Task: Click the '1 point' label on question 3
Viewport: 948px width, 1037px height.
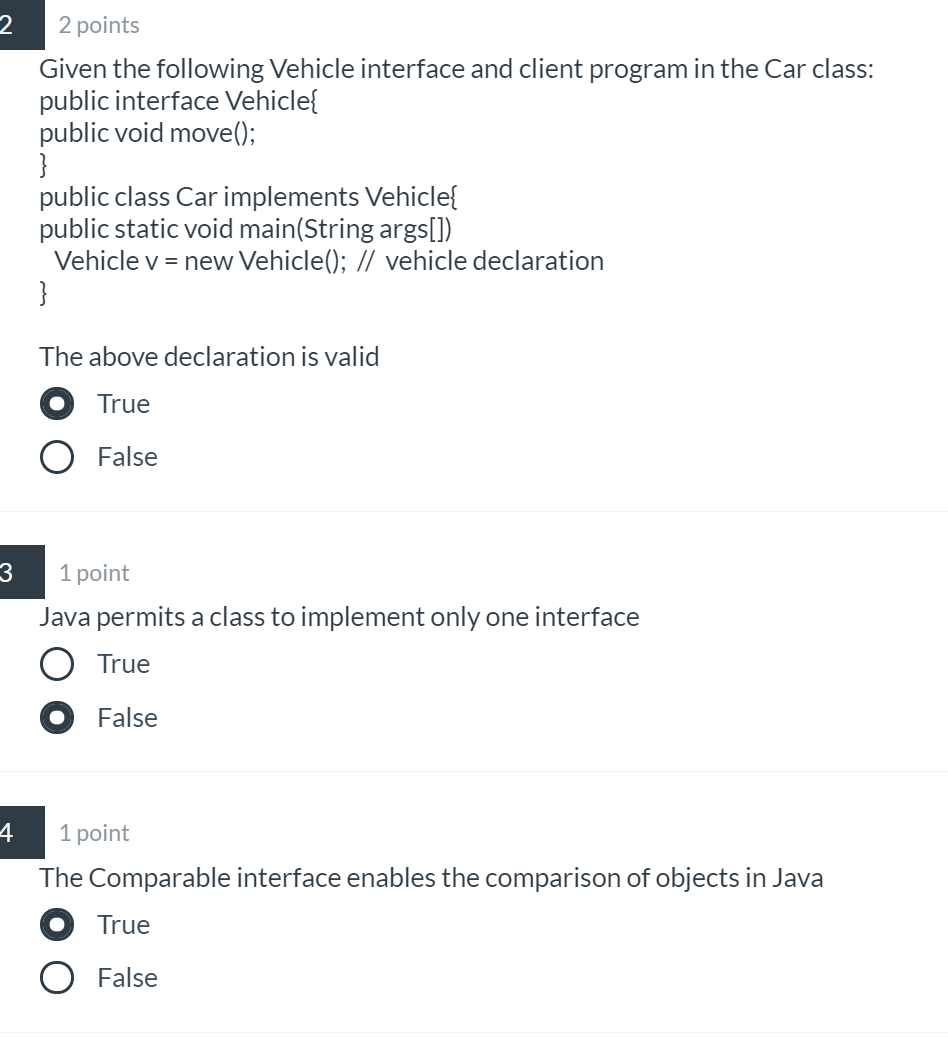Action: 93,572
